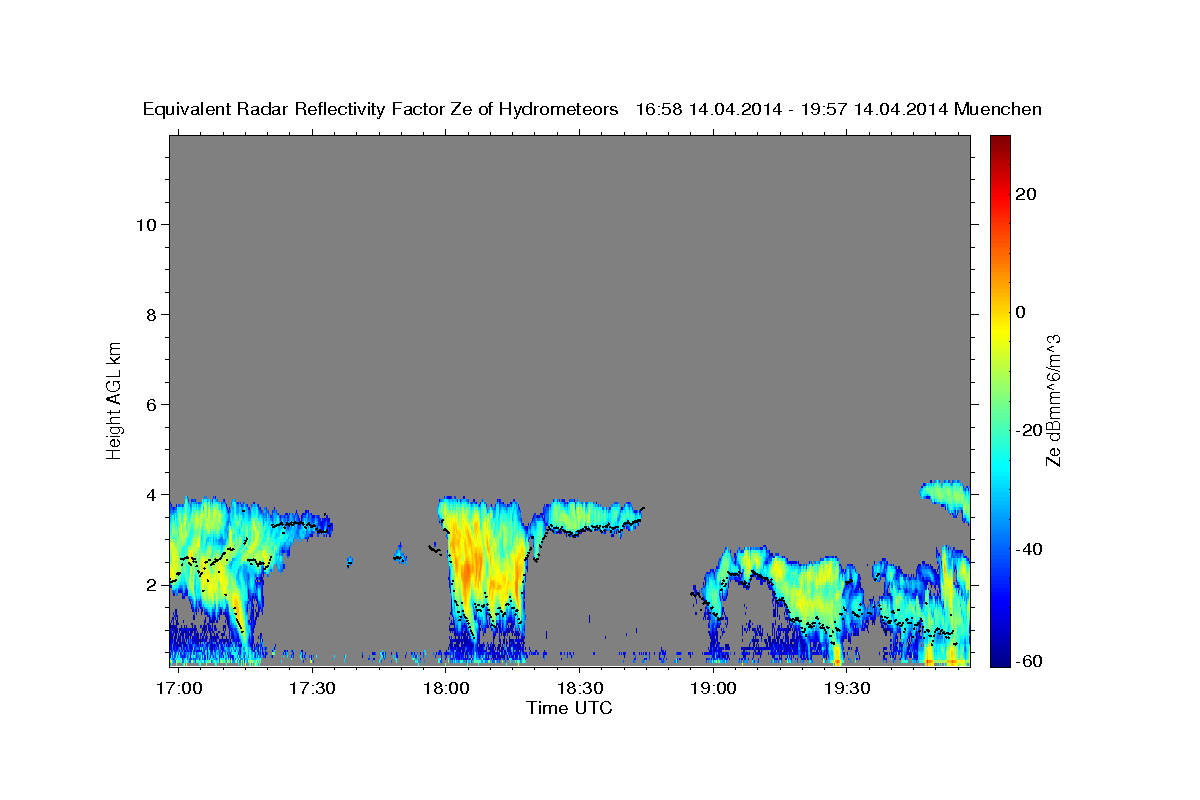Click the height axis label 10
The height and width of the screenshot is (800, 1200).
pyautogui.click(x=146, y=224)
